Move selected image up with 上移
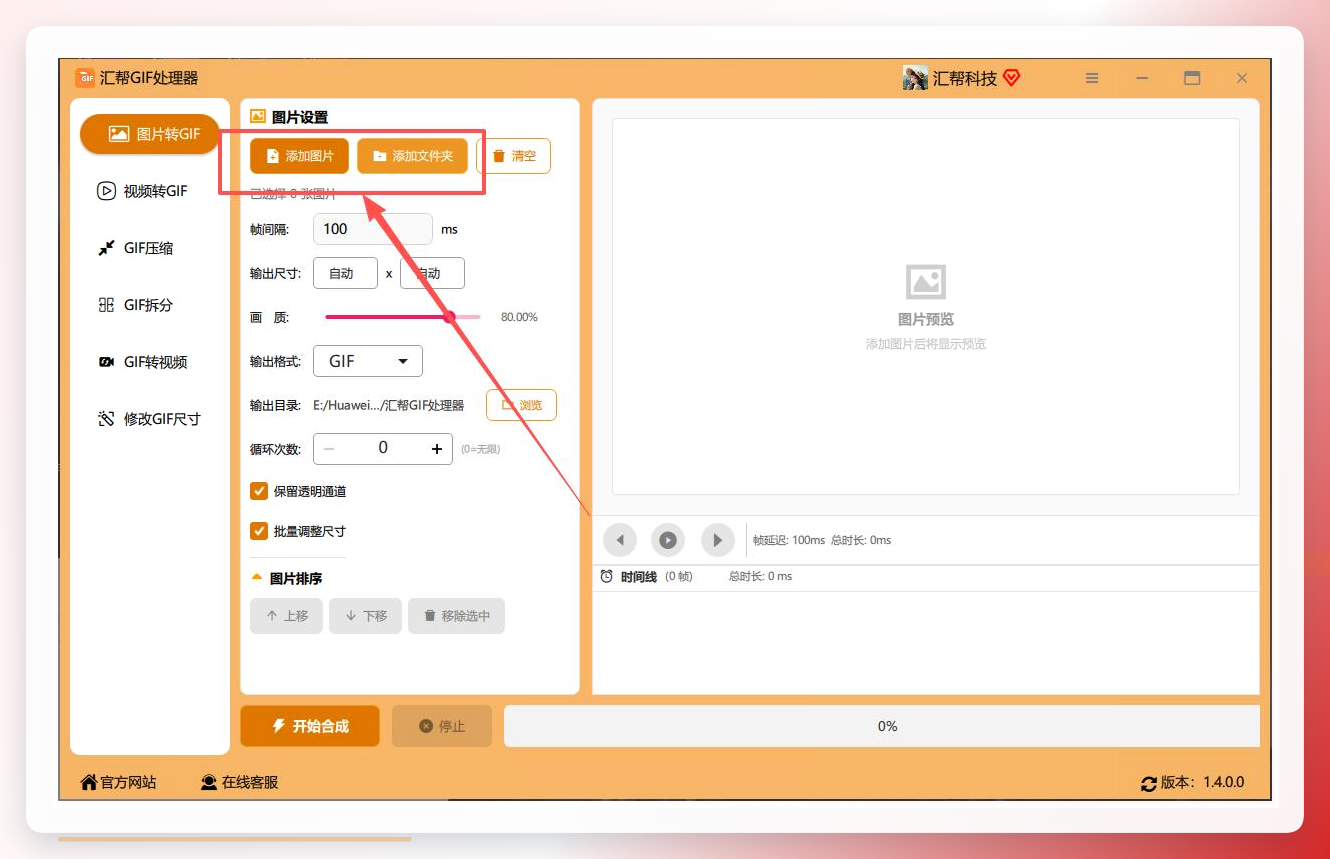 click(x=286, y=616)
